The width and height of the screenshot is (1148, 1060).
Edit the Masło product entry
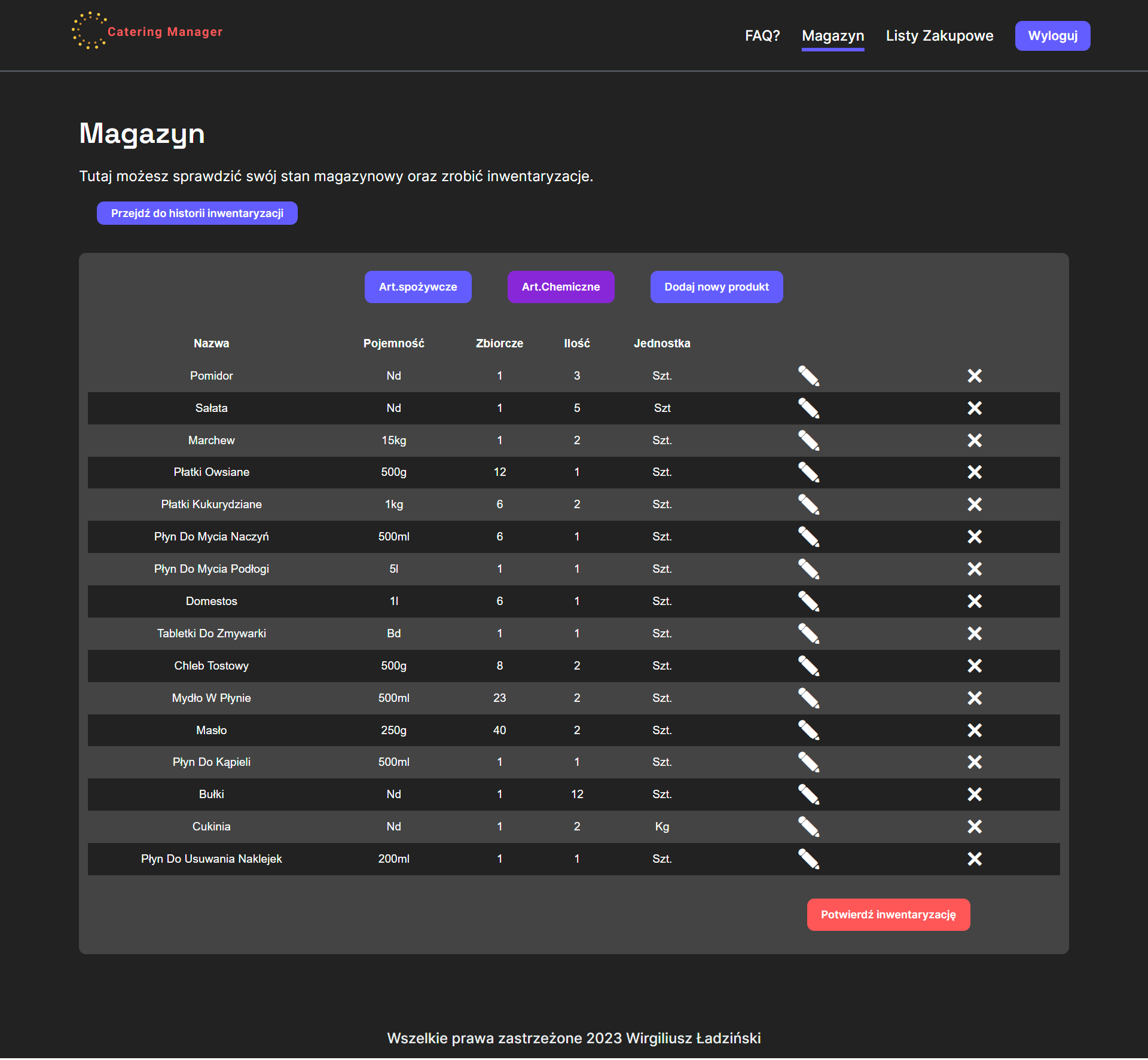pos(808,730)
